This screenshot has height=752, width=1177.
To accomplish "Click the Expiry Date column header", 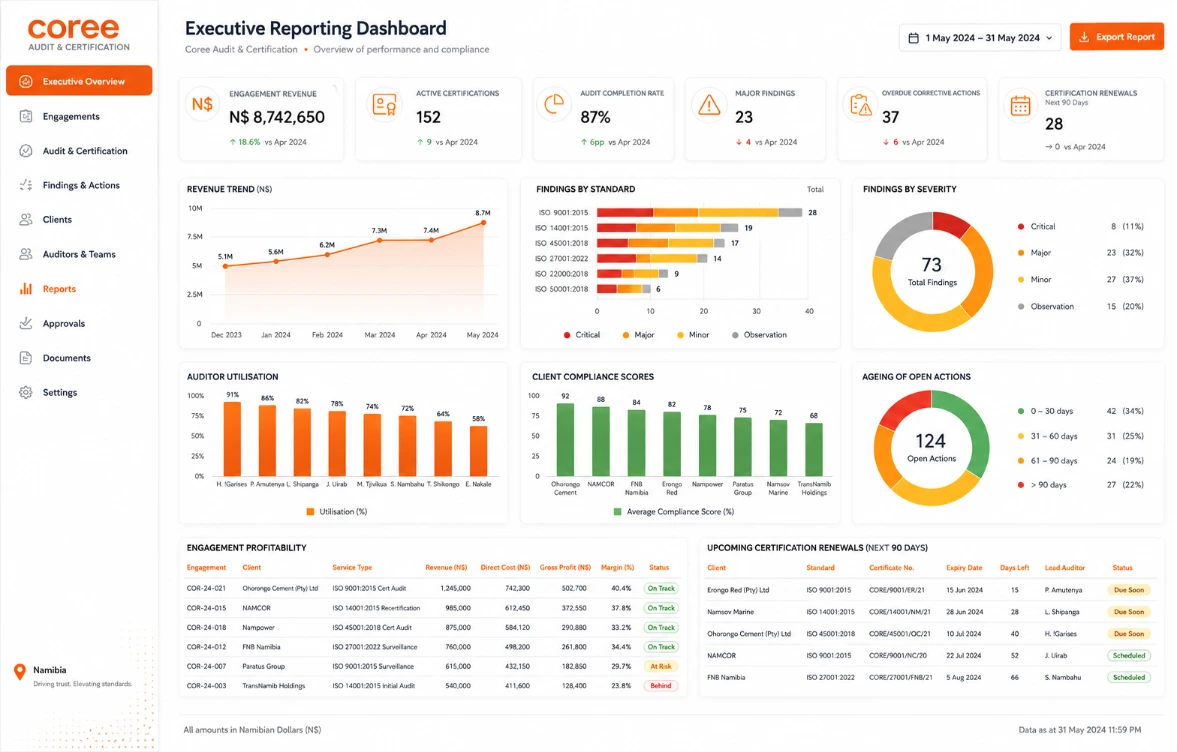I will click(x=964, y=568).
